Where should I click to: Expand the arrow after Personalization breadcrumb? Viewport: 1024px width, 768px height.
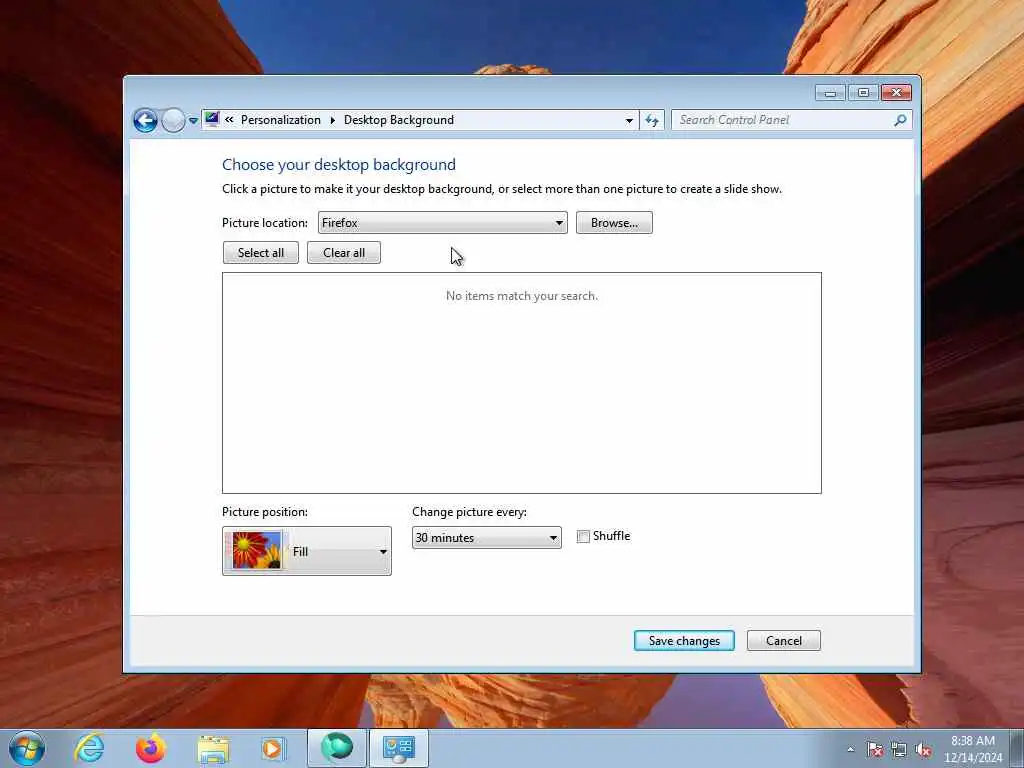pos(332,120)
